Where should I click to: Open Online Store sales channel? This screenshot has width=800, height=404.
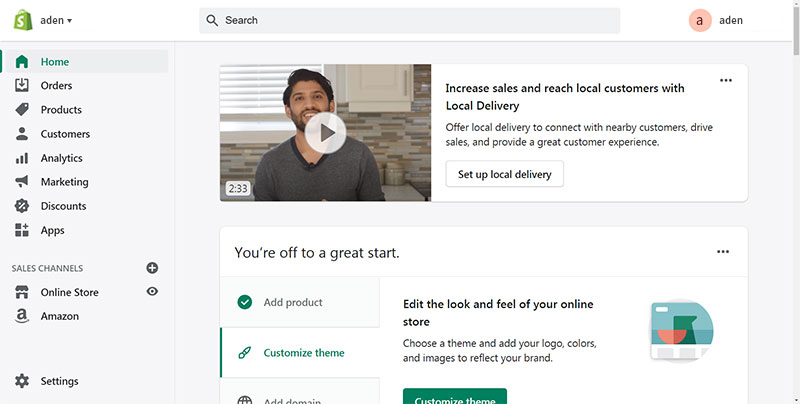coord(69,292)
